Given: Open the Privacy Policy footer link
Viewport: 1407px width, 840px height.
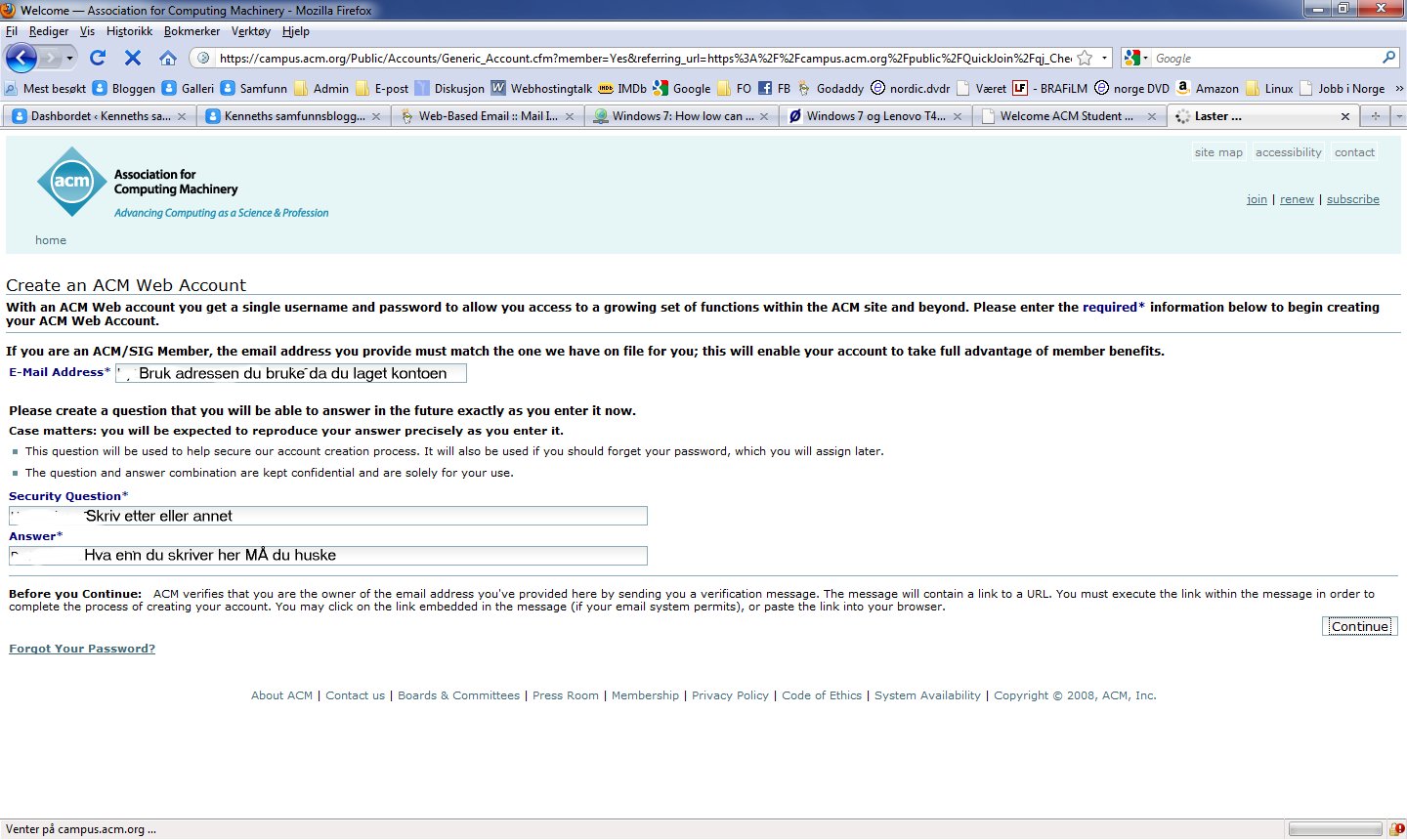Looking at the screenshot, I should pos(730,695).
